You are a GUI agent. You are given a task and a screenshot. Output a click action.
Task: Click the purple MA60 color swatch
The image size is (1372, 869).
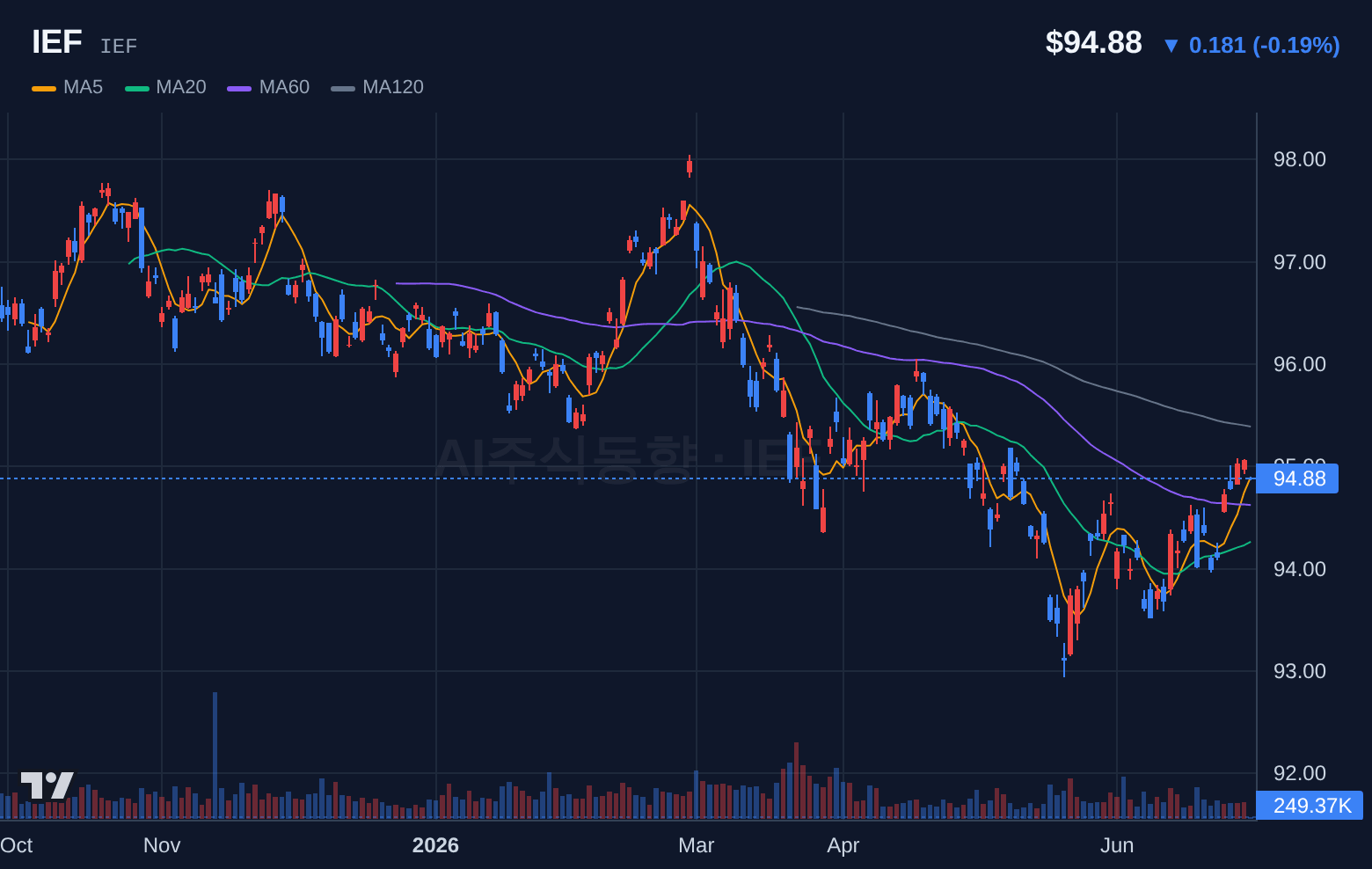point(239,88)
